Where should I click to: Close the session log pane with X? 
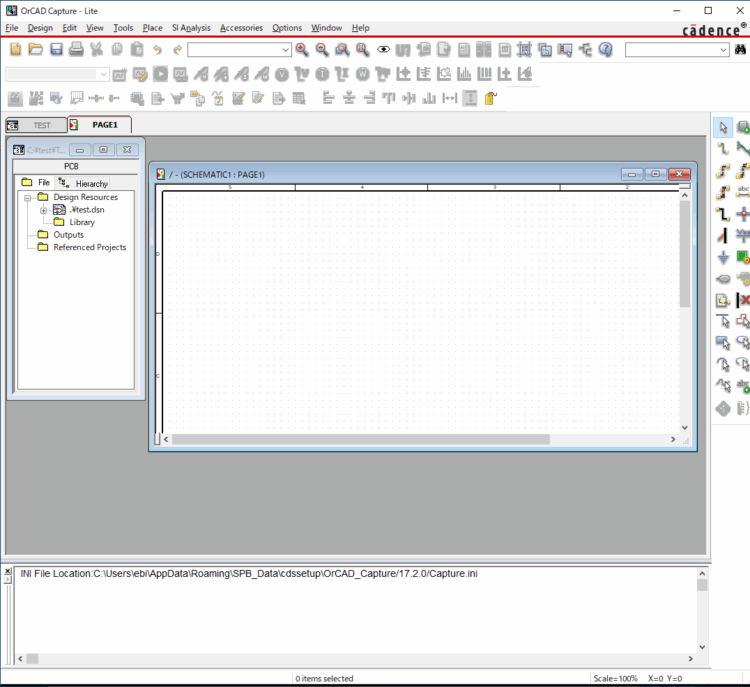pyautogui.click(x=8, y=571)
